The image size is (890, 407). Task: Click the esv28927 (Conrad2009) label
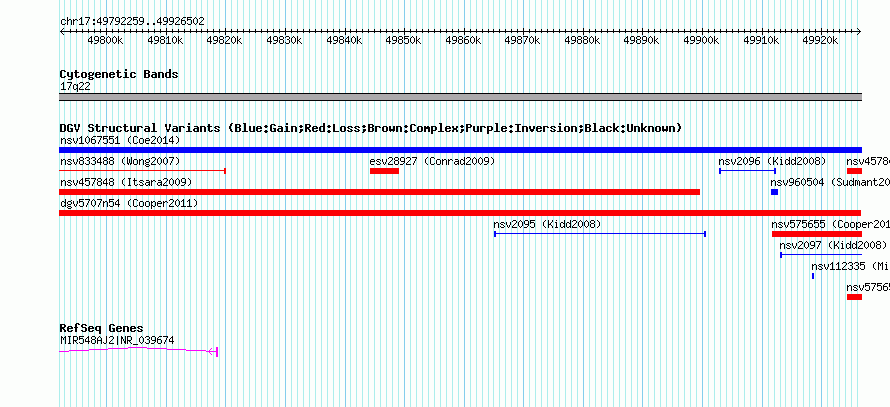432,161
